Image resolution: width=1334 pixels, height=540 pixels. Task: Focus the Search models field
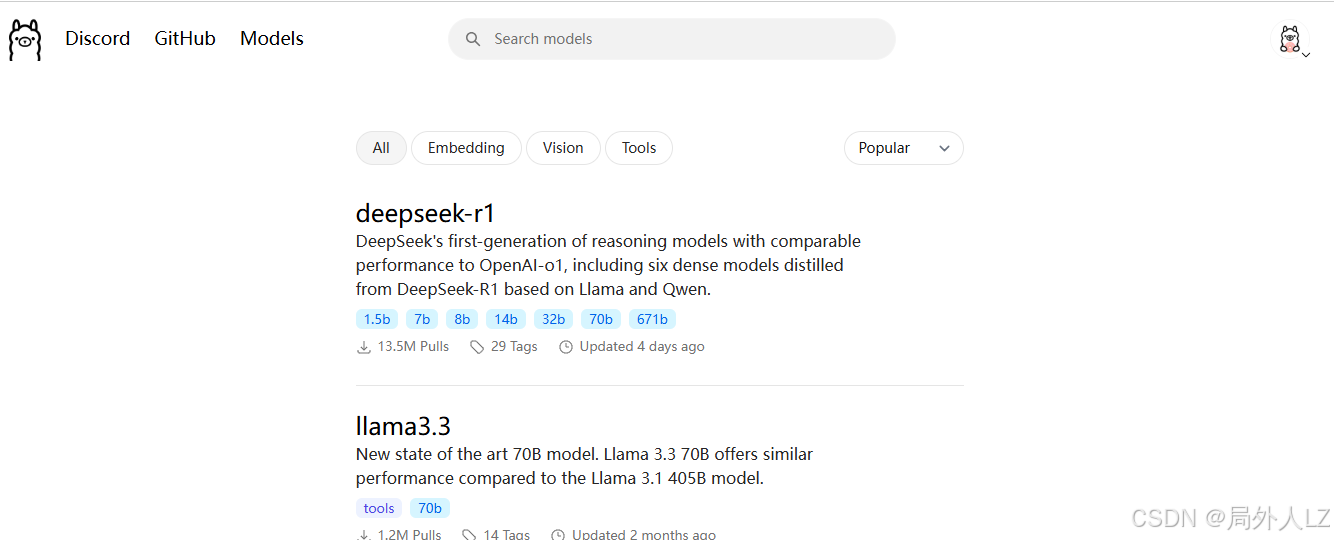click(x=672, y=39)
